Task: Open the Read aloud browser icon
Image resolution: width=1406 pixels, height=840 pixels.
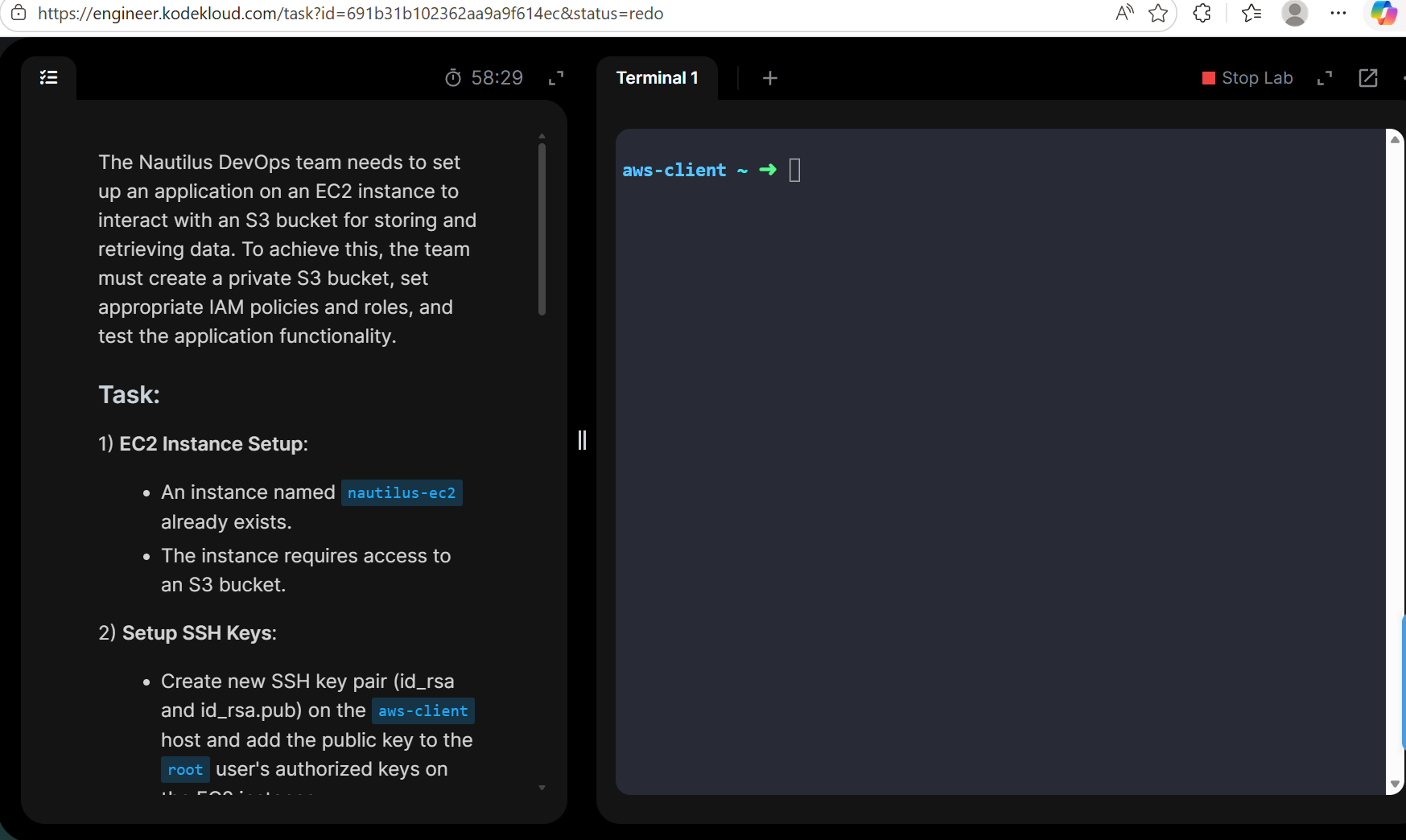Action: (1125, 13)
